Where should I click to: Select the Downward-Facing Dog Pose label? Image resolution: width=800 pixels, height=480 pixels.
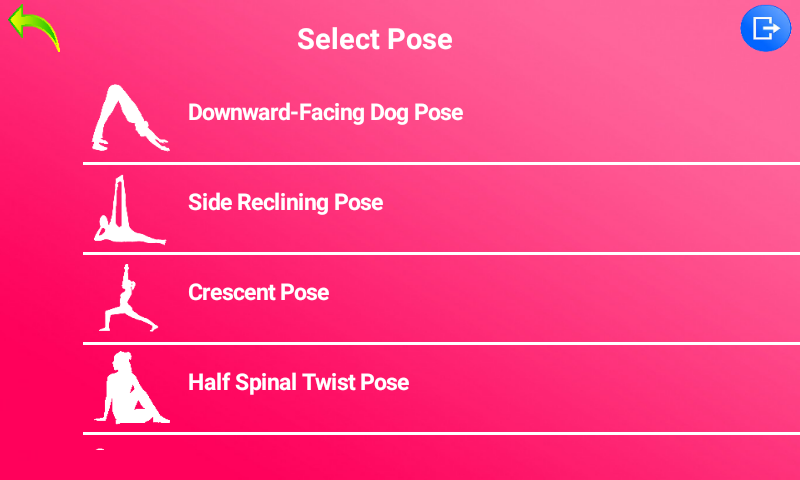tap(325, 112)
